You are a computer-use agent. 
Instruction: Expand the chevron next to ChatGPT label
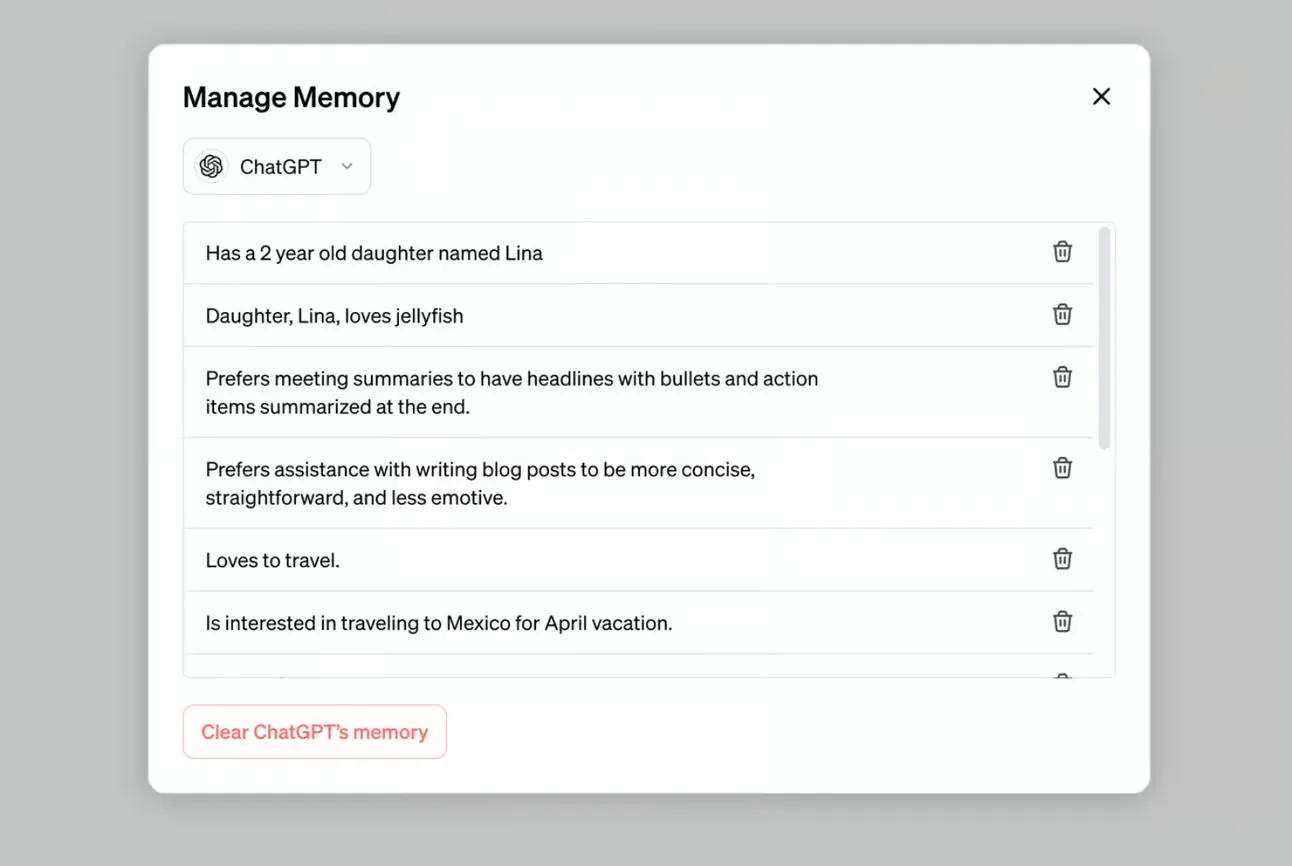coord(346,167)
